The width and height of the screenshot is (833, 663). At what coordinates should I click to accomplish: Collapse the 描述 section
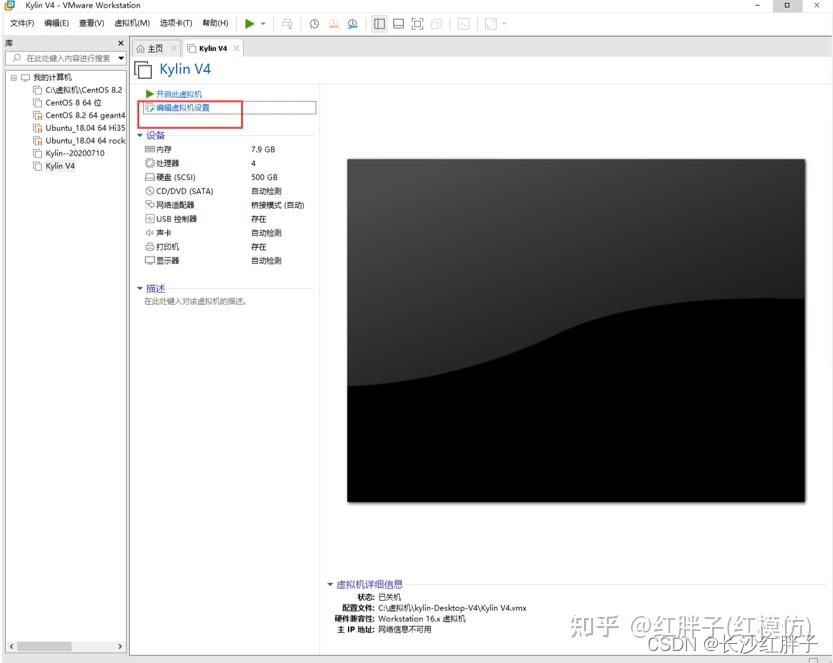coord(140,288)
